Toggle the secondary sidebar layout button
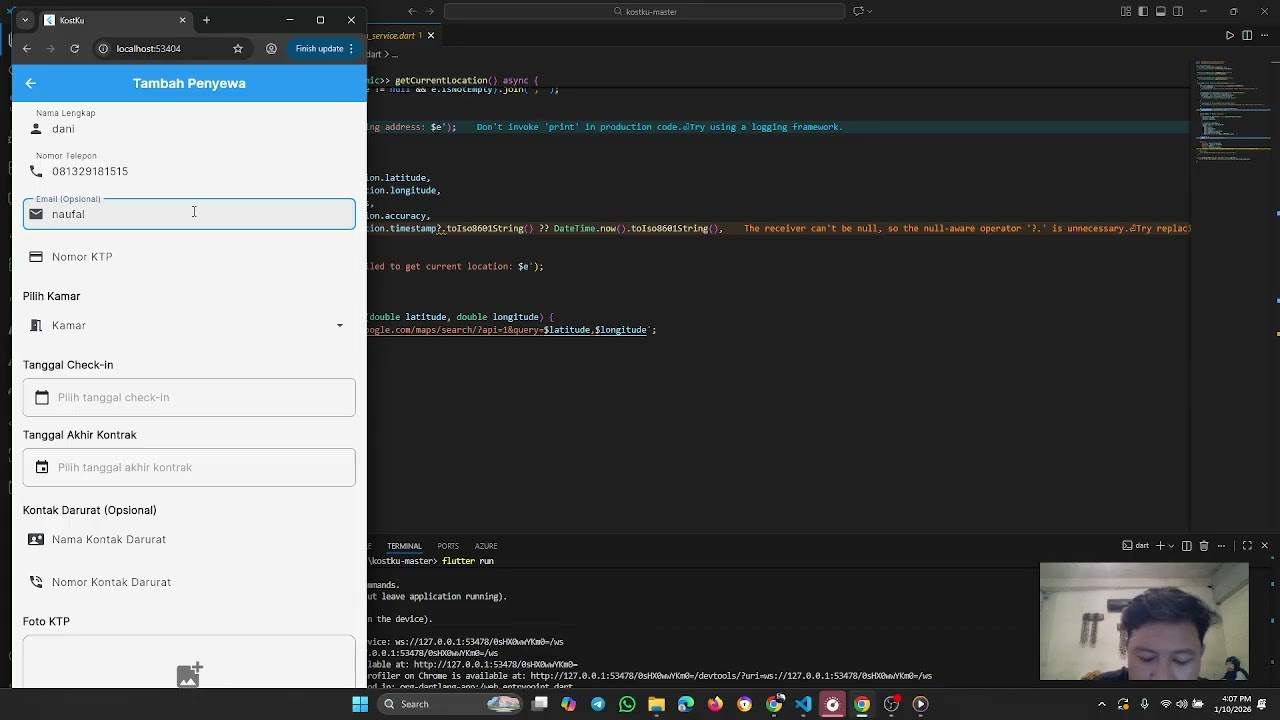Image resolution: width=1280 pixels, height=720 pixels. pos(1178,12)
